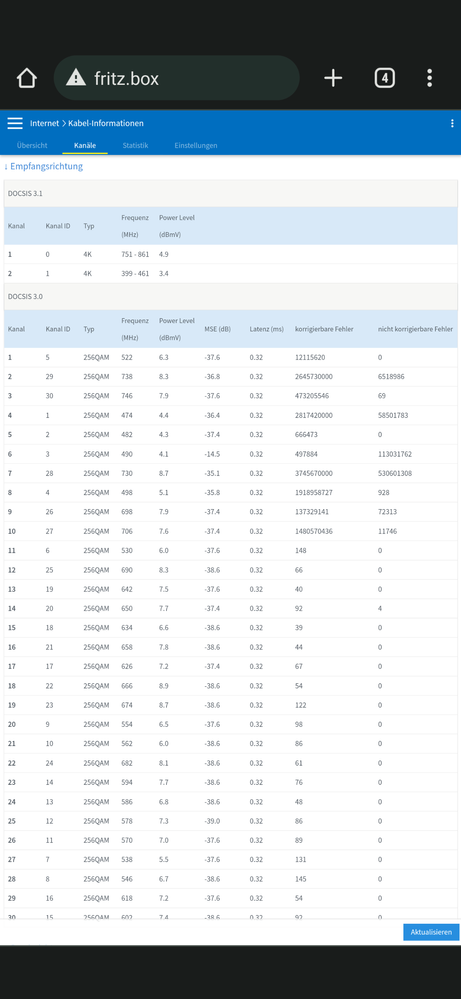The height and width of the screenshot is (999, 461).
Task: Select the frequency value 522
Action: tap(127, 357)
